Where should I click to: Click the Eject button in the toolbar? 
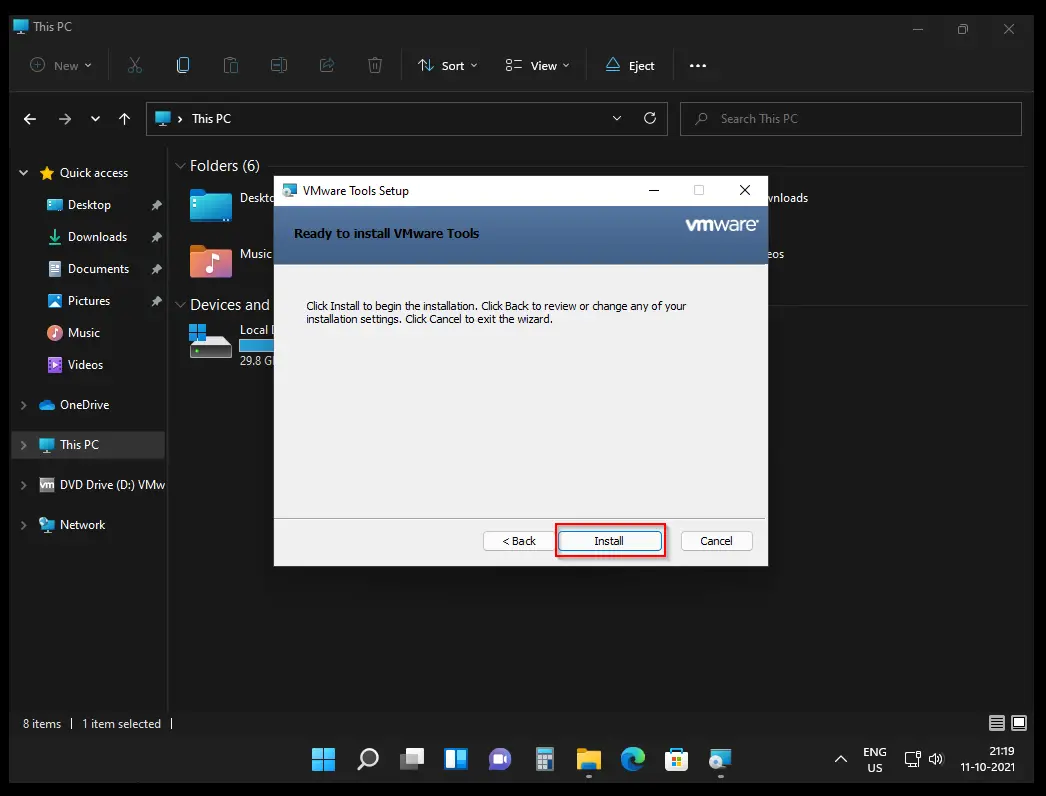[x=630, y=65]
